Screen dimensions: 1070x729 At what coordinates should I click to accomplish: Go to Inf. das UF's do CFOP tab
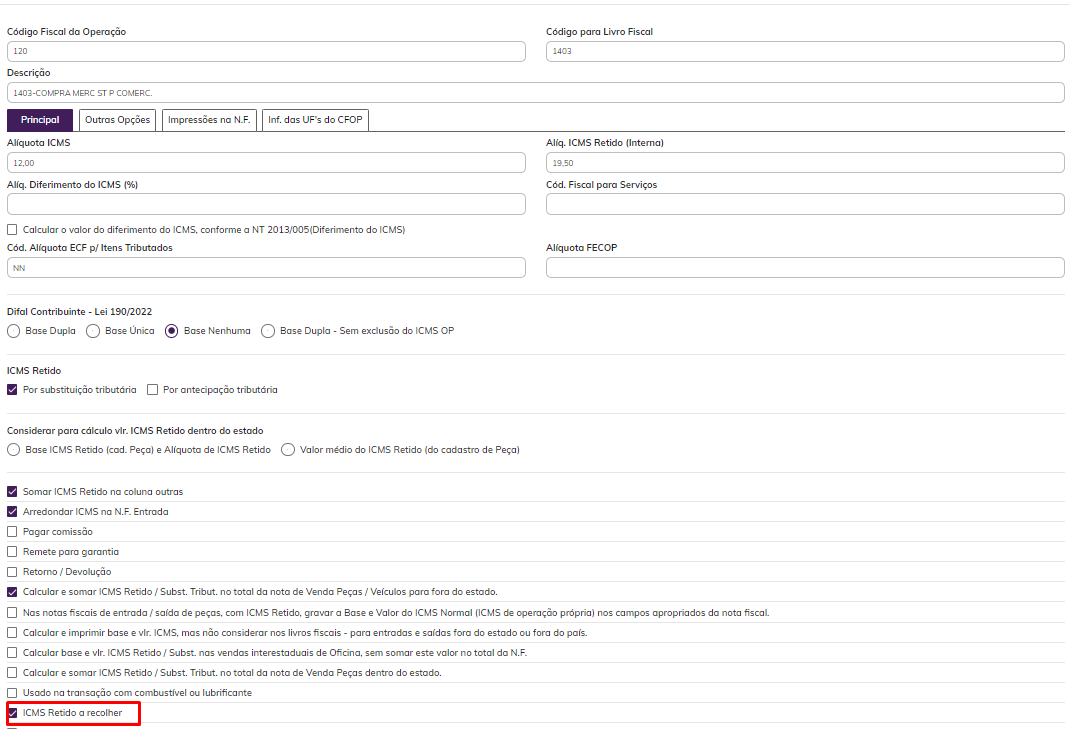(x=316, y=120)
